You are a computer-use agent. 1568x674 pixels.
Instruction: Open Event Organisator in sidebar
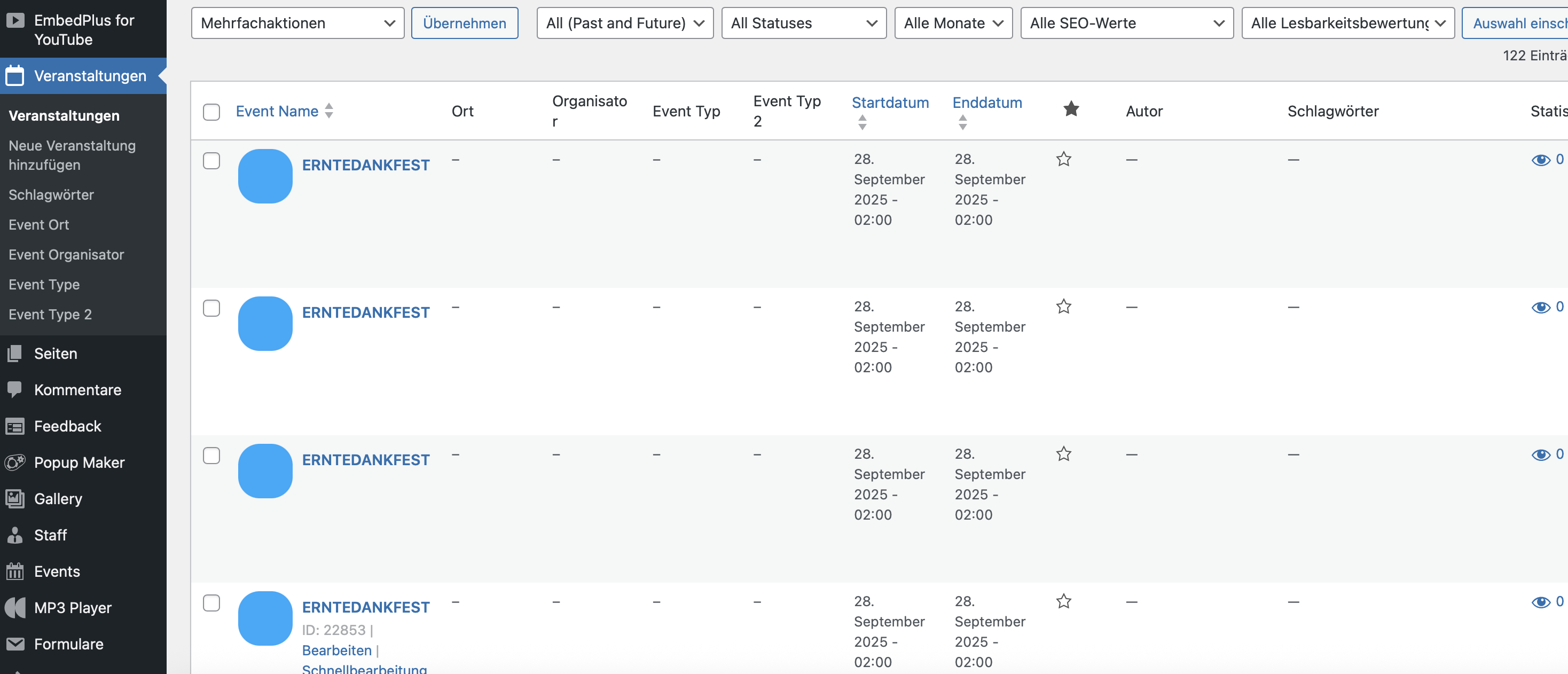pos(66,255)
